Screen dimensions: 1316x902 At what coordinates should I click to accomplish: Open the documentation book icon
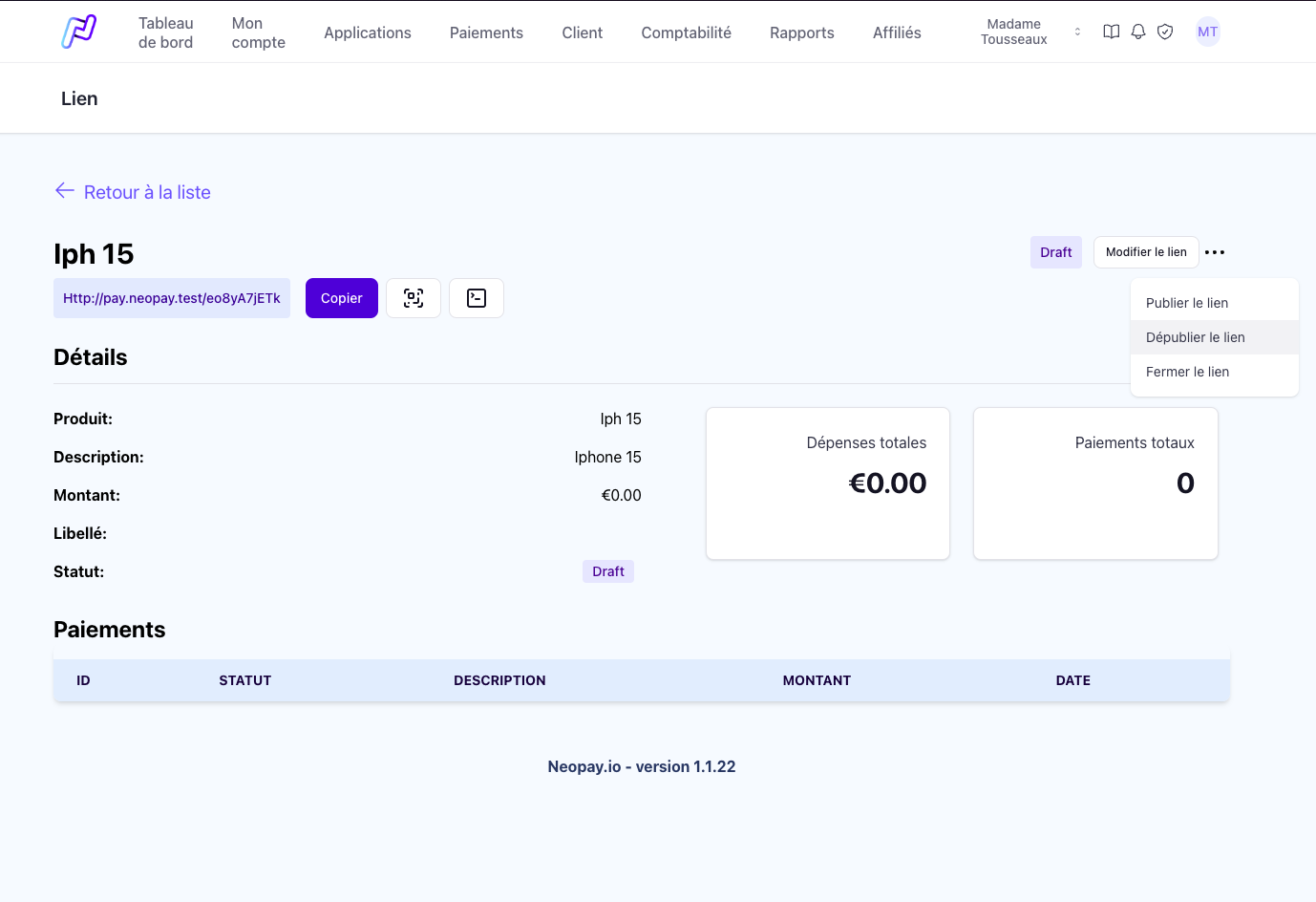[1111, 32]
